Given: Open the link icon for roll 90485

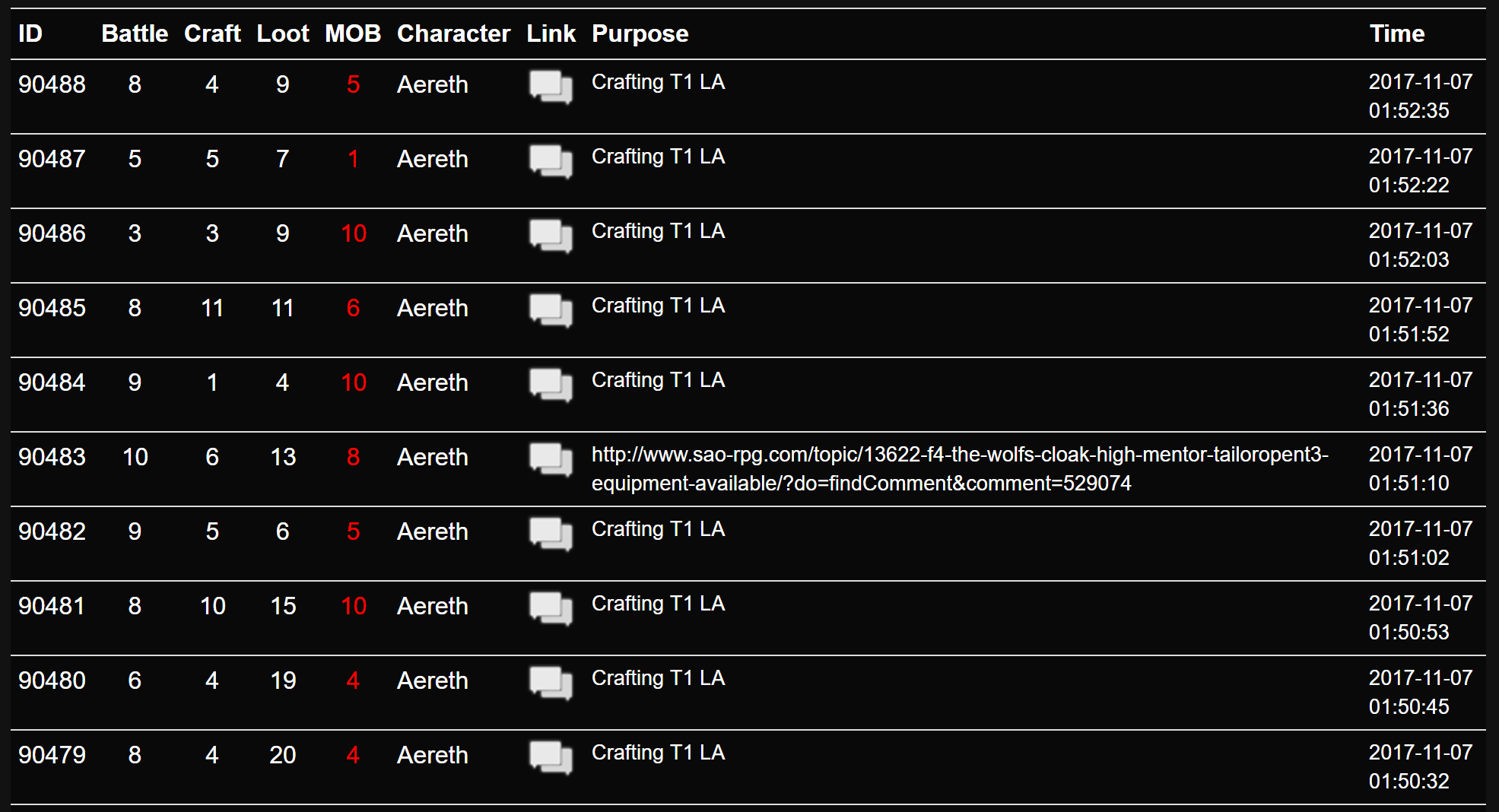Looking at the screenshot, I should tap(551, 310).
